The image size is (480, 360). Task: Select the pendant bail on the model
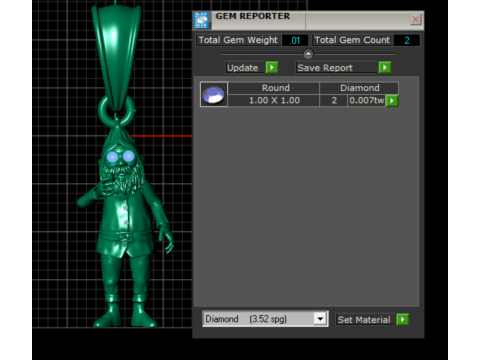[x=117, y=57]
